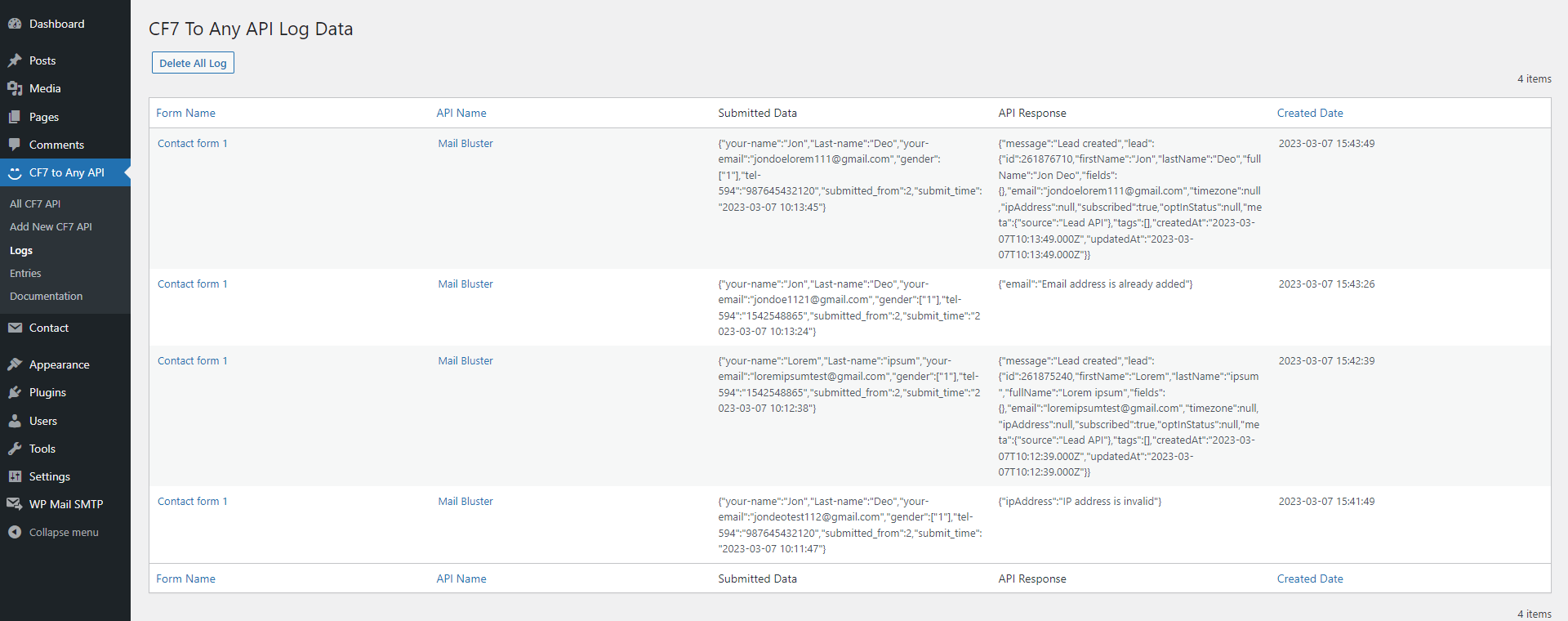Click the Plugins plug icon
Viewport: 1568px width, 621px height.
click(15, 392)
